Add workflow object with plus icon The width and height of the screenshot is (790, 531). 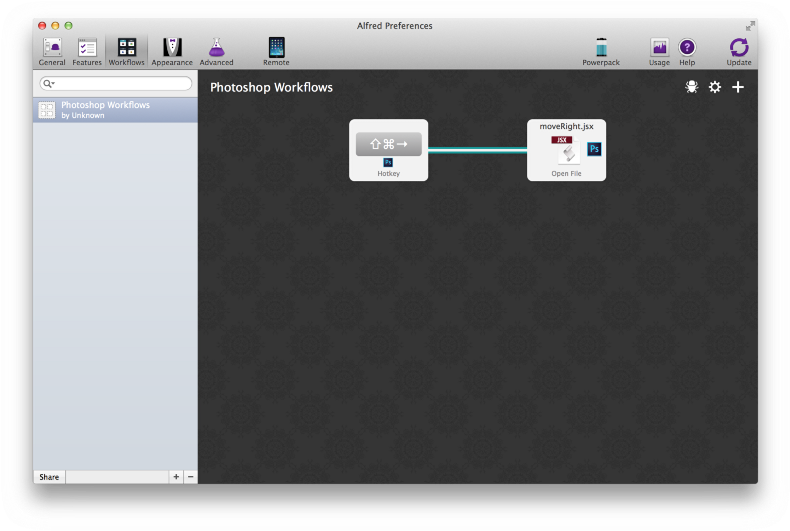738,87
